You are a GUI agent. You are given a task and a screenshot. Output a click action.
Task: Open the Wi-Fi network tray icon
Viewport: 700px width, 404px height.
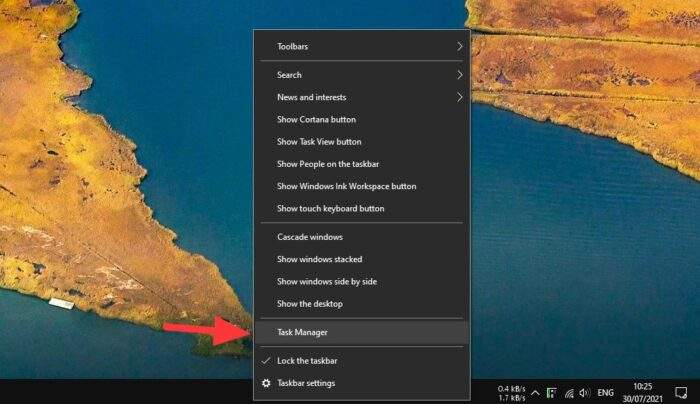[x=569, y=393]
